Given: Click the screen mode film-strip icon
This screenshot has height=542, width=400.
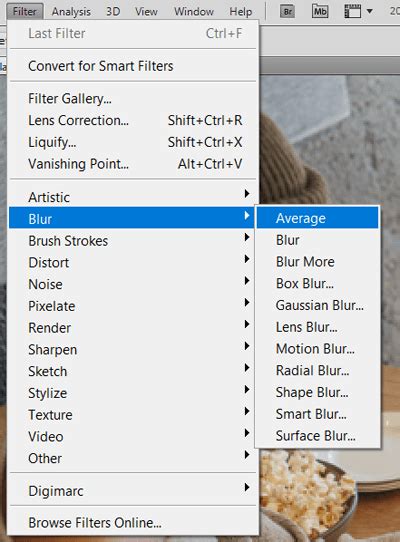Looking at the screenshot, I should click(353, 11).
